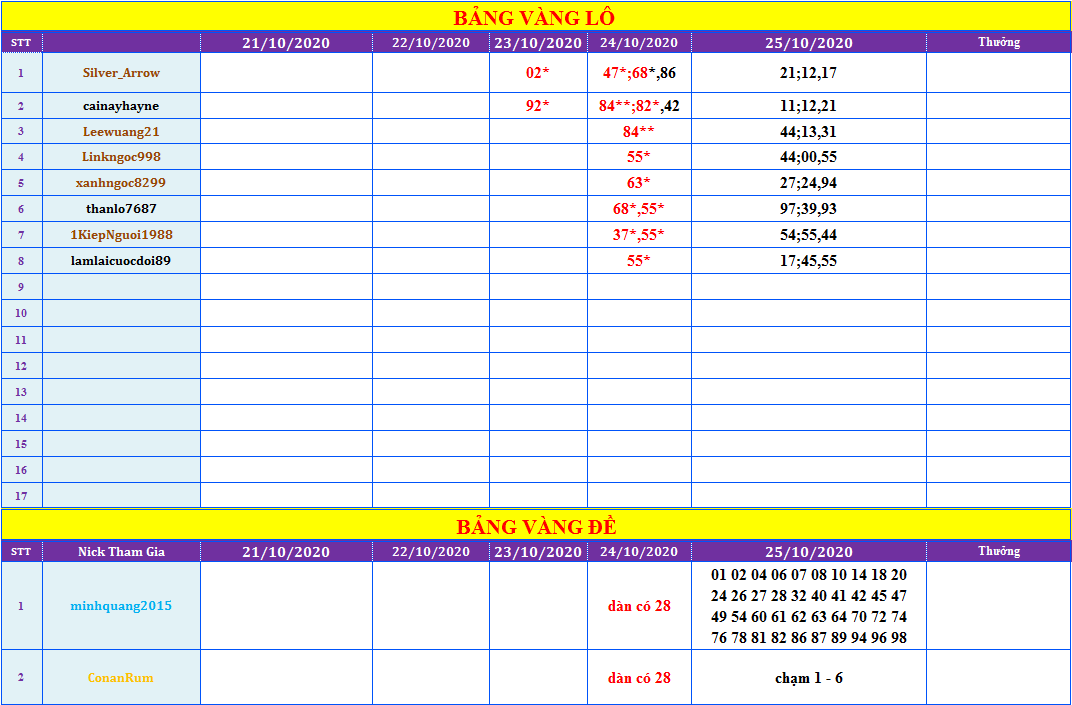Select the ConanRum username
Viewport: 1072px width, 705px height.
tap(121, 678)
